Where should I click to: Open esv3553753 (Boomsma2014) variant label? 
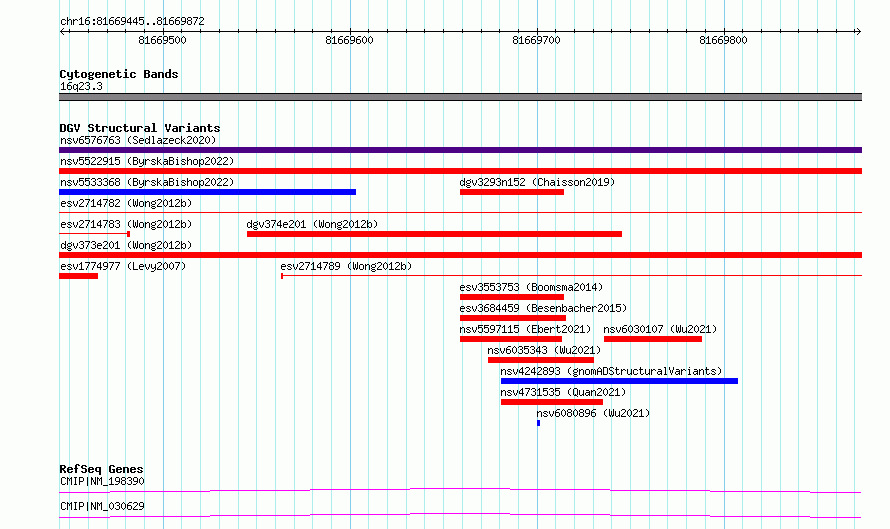531,287
